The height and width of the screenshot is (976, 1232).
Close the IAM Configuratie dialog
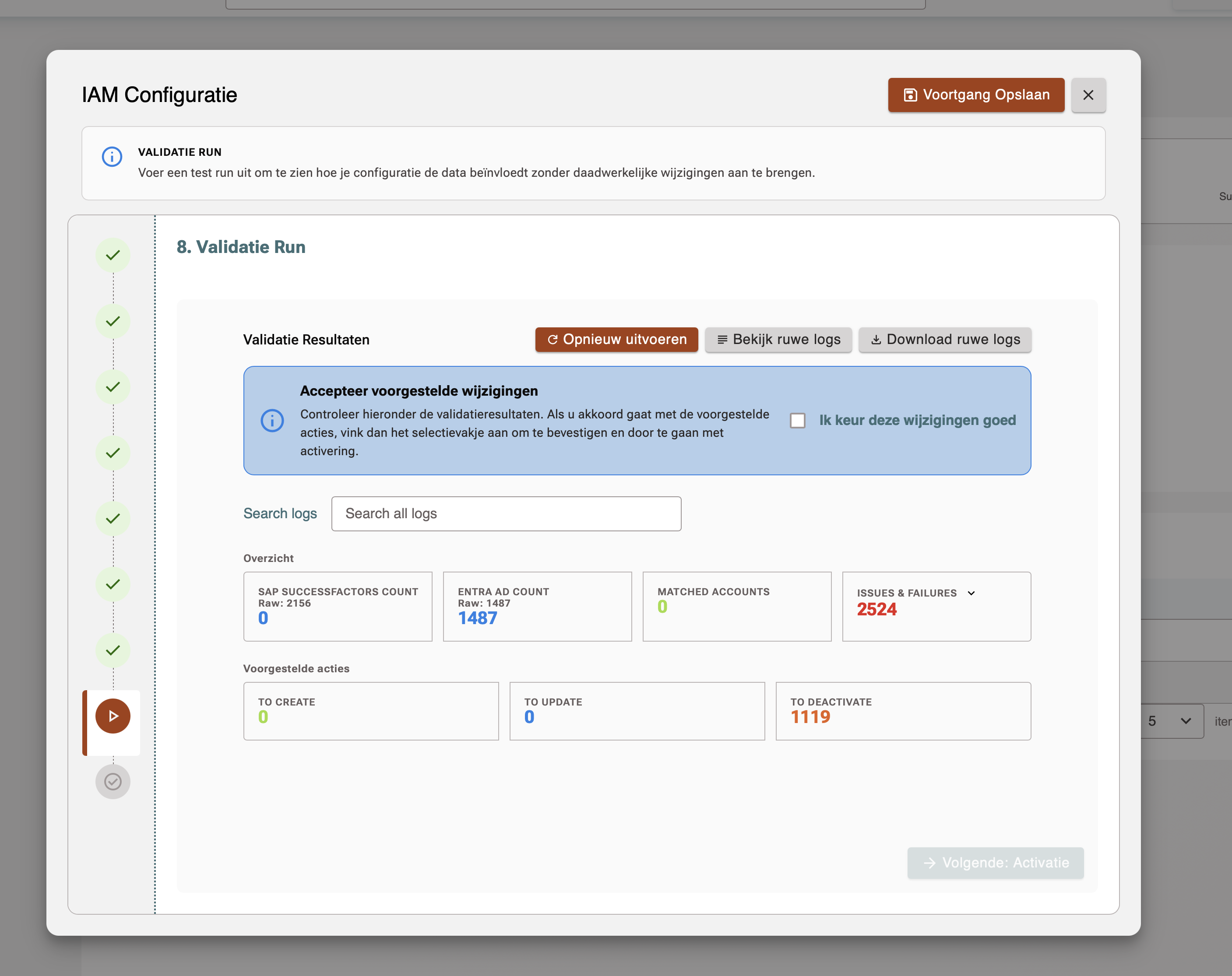pos(1088,95)
